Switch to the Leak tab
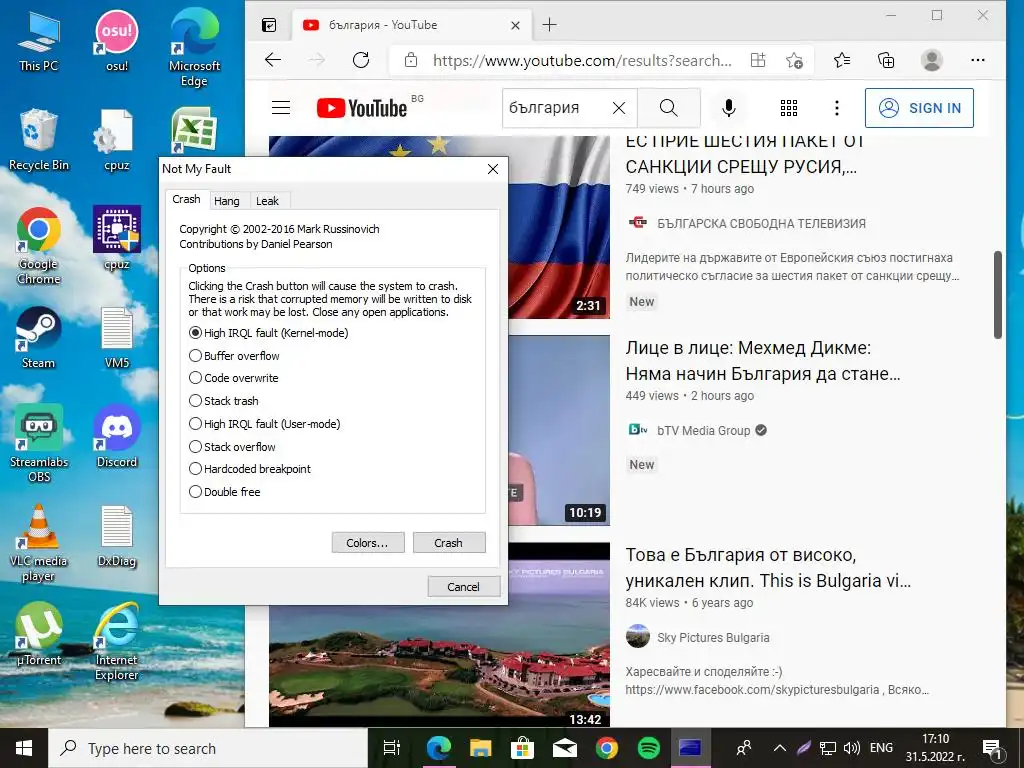Image resolution: width=1024 pixels, height=768 pixels. (x=267, y=201)
